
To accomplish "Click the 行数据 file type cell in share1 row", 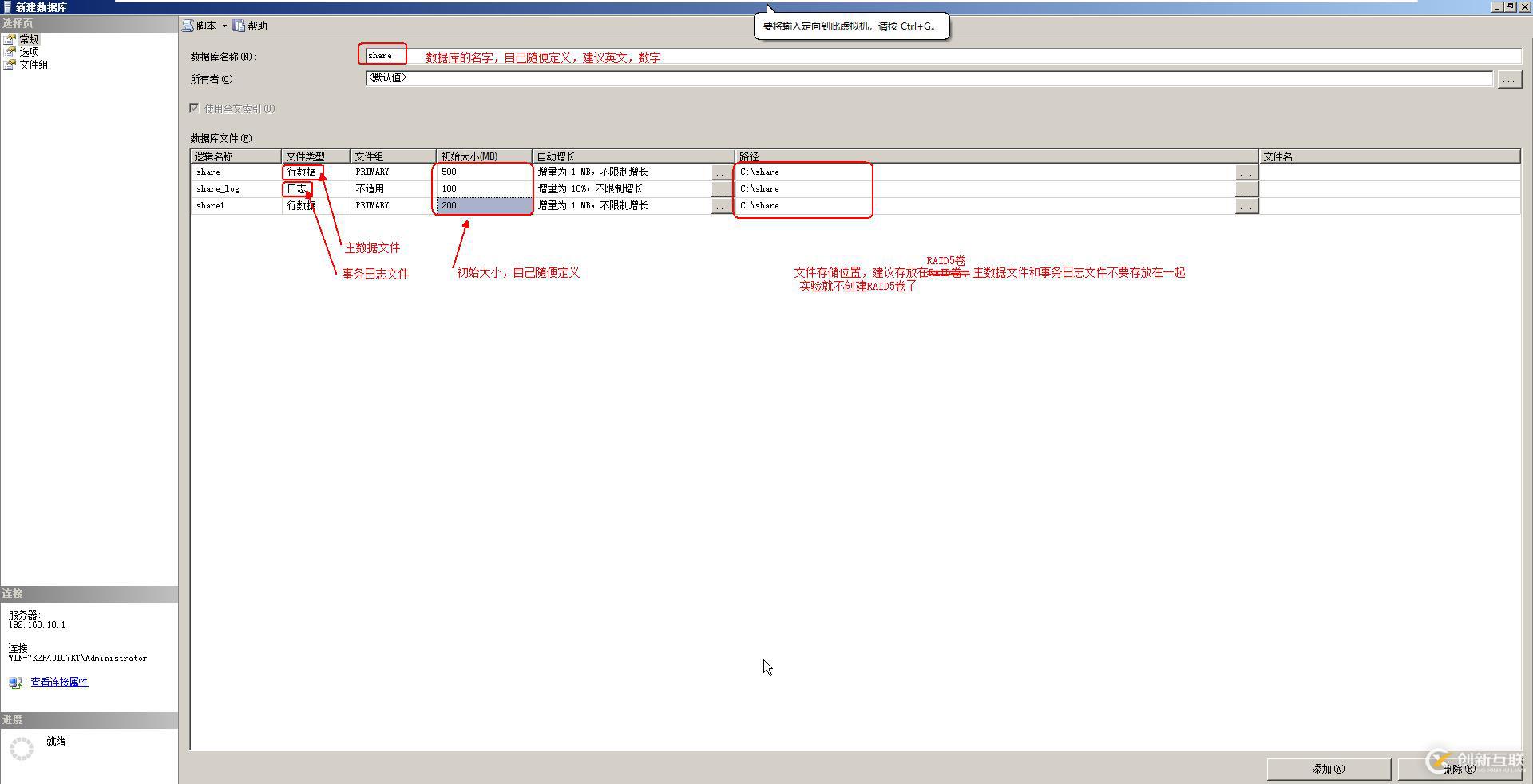I will coord(315,206).
